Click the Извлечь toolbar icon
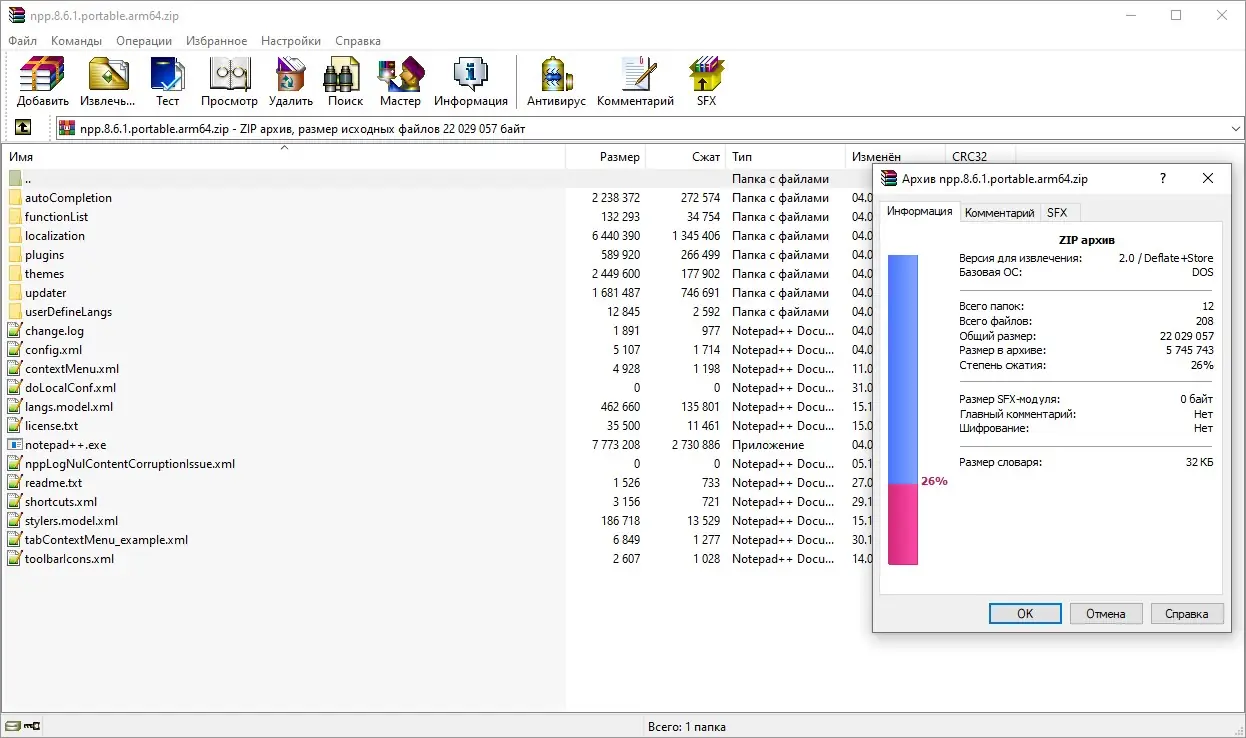This screenshot has height=738, width=1246. tap(108, 75)
